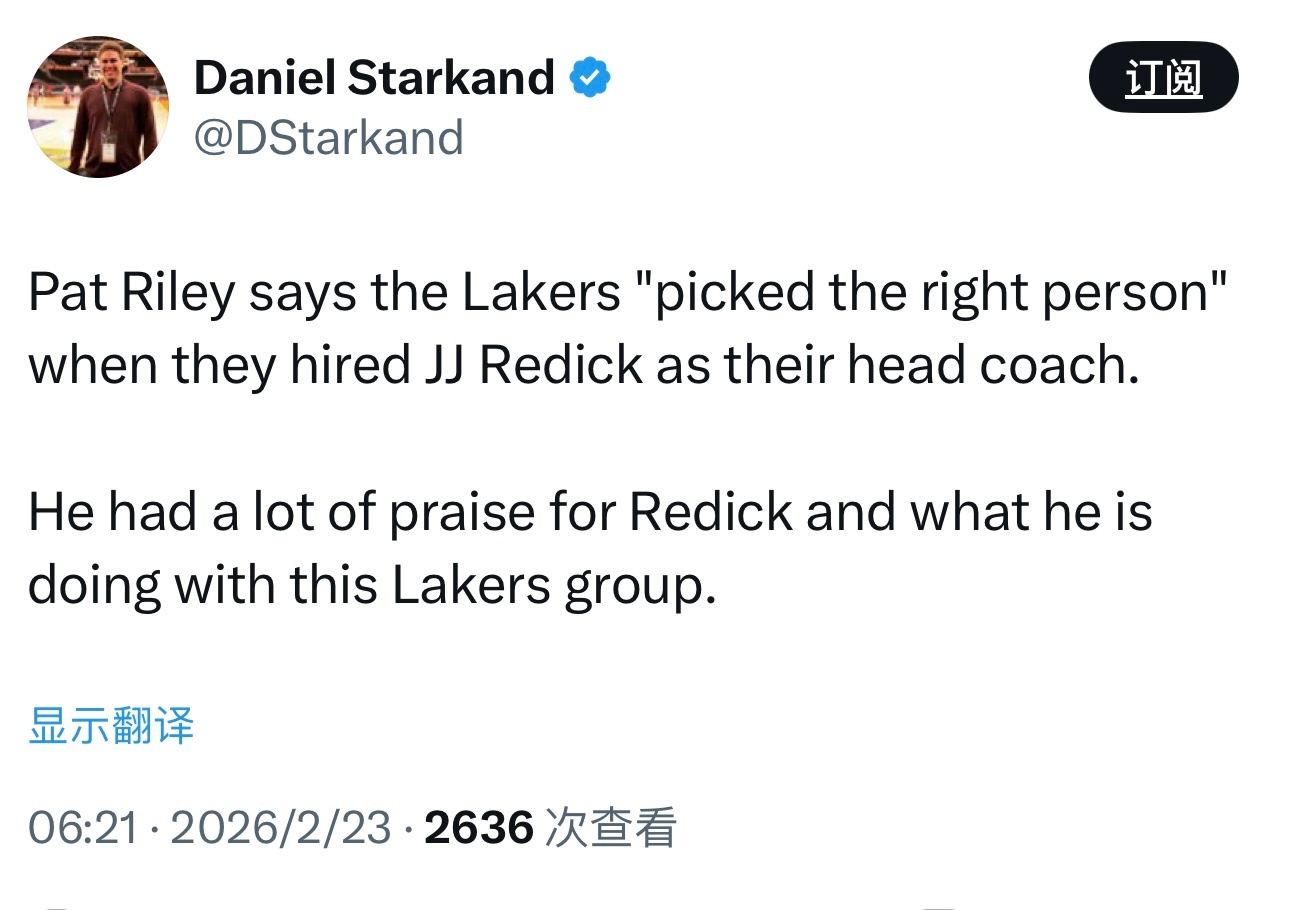Click "Lakers group" in the last line

coord(553,586)
